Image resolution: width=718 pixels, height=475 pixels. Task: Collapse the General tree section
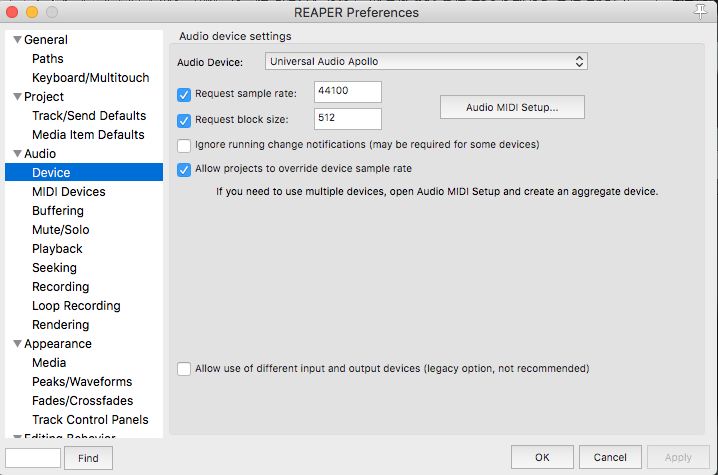tap(16, 40)
